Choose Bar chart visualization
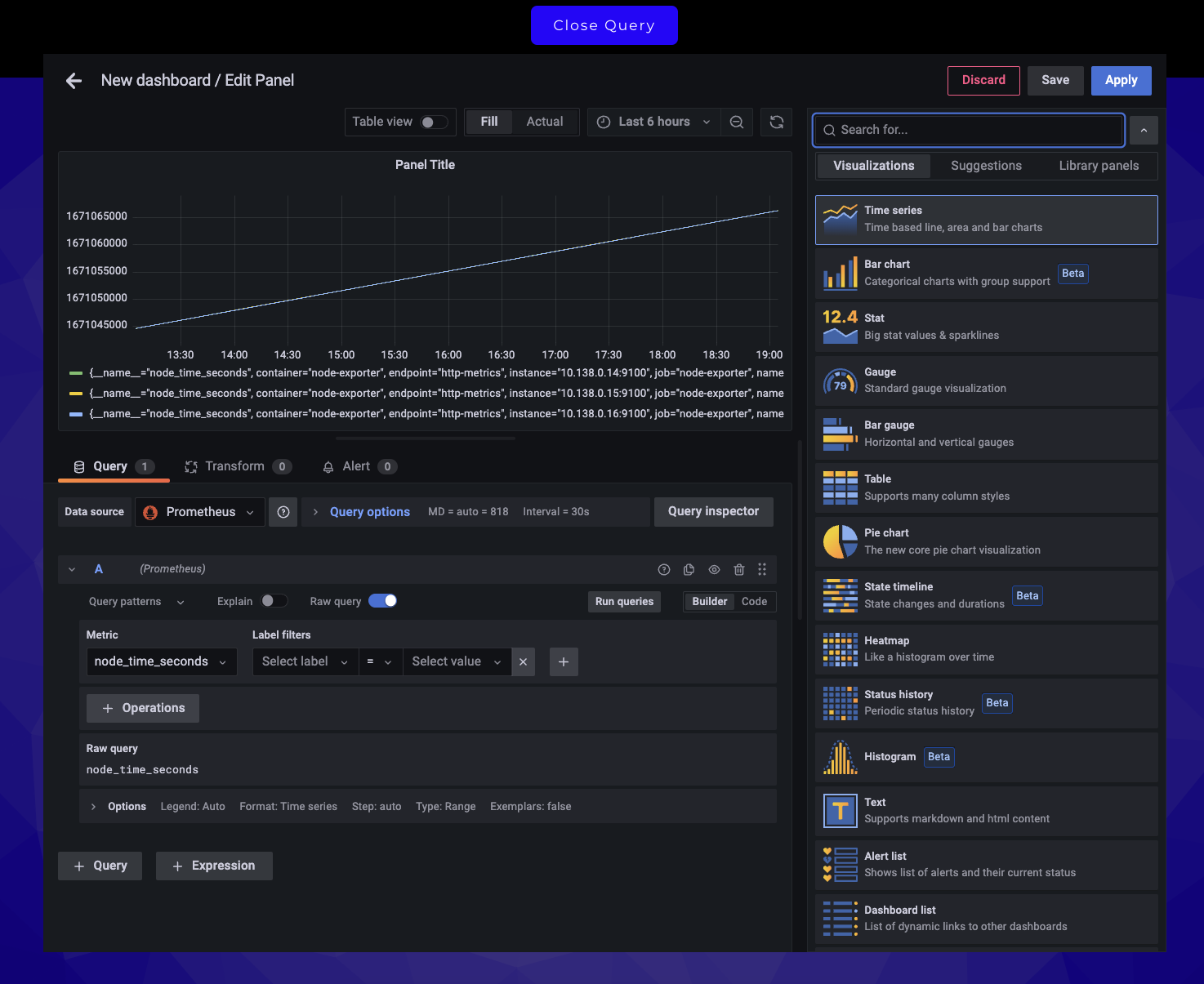The width and height of the screenshot is (1204, 984). (x=987, y=274)
